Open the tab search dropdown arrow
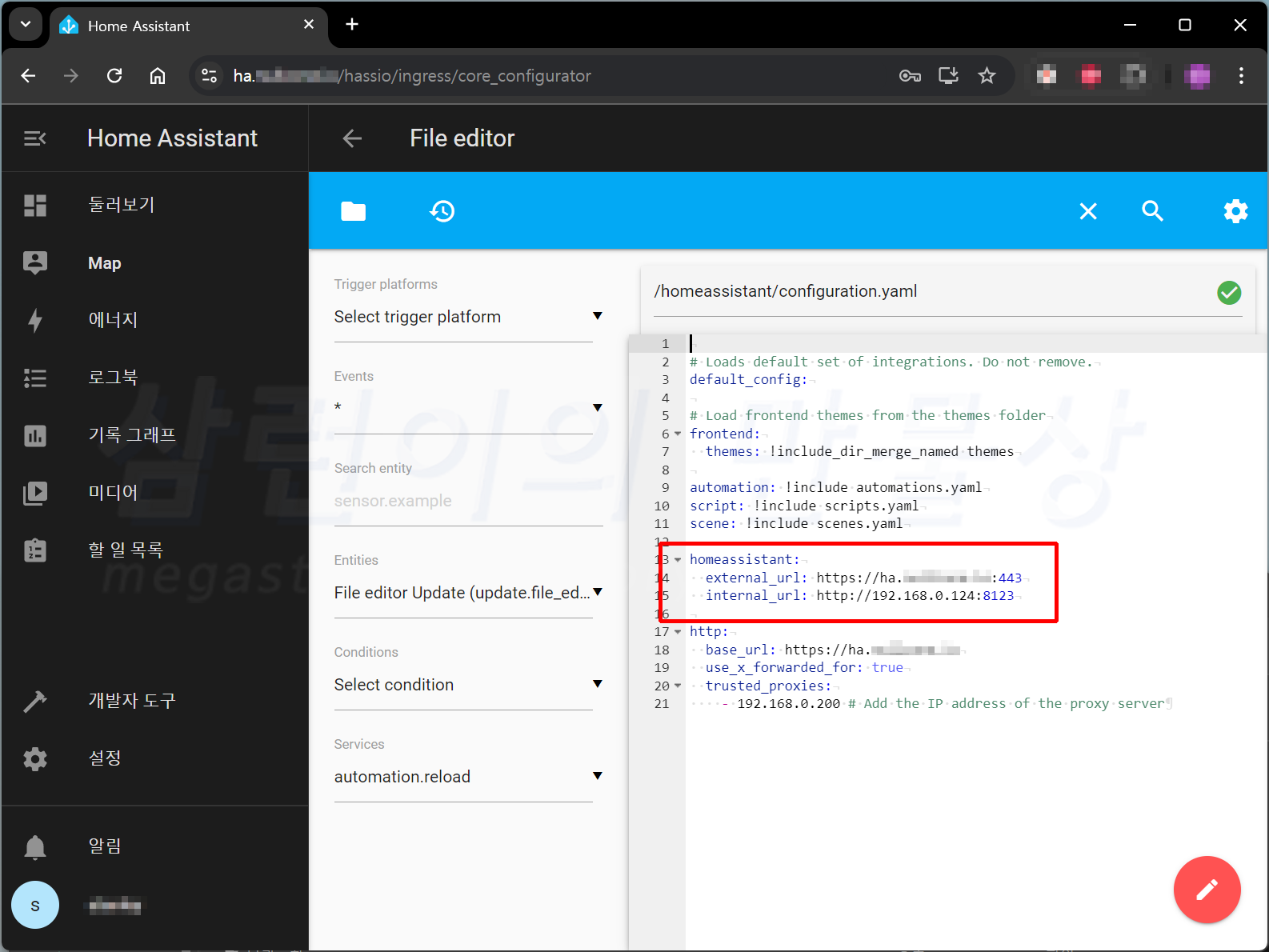The image size is (1269, 952). coord(26,25)
